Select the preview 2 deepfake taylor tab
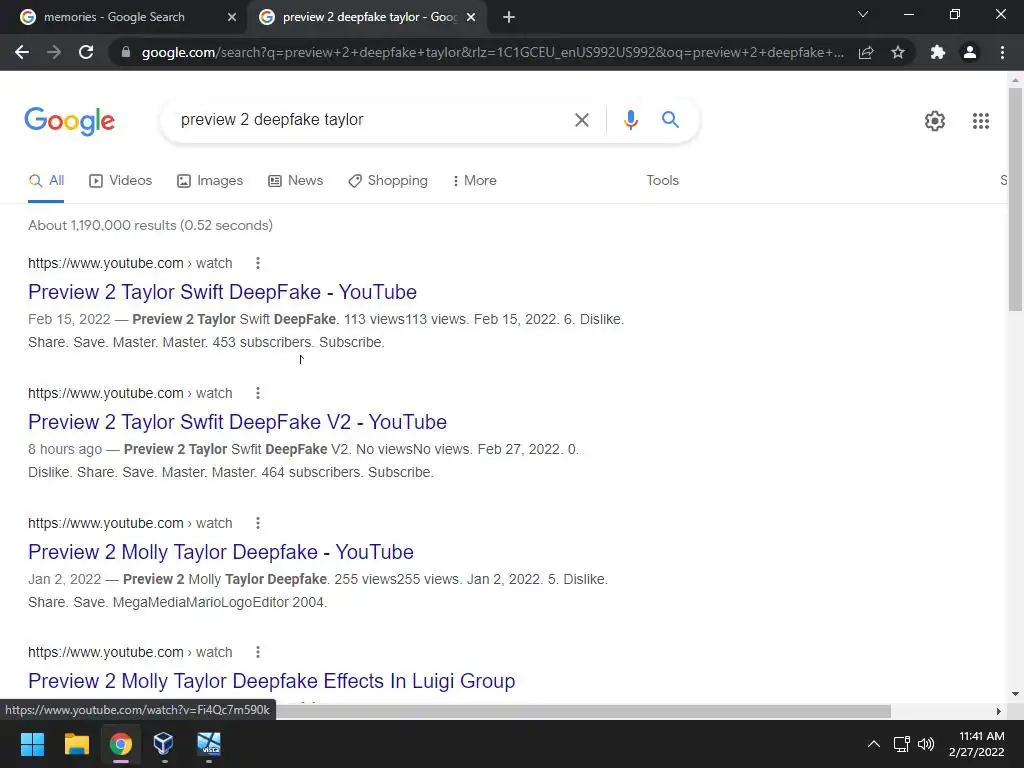Viewport: 1024px width, 768px height. coord(366,17)
